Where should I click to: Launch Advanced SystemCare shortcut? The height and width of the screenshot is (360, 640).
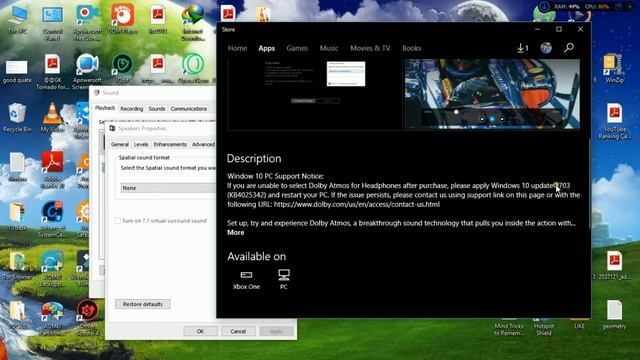point(52,220)
